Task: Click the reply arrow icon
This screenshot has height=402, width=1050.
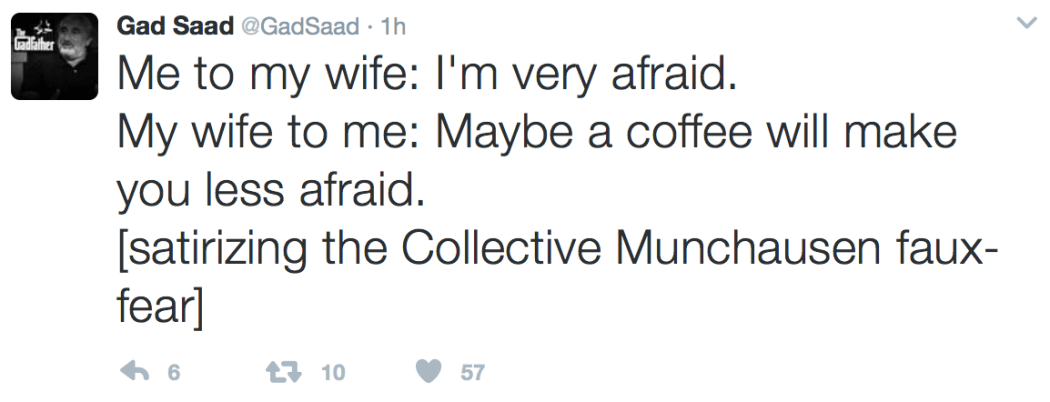Action: click(x=134, y=372)
